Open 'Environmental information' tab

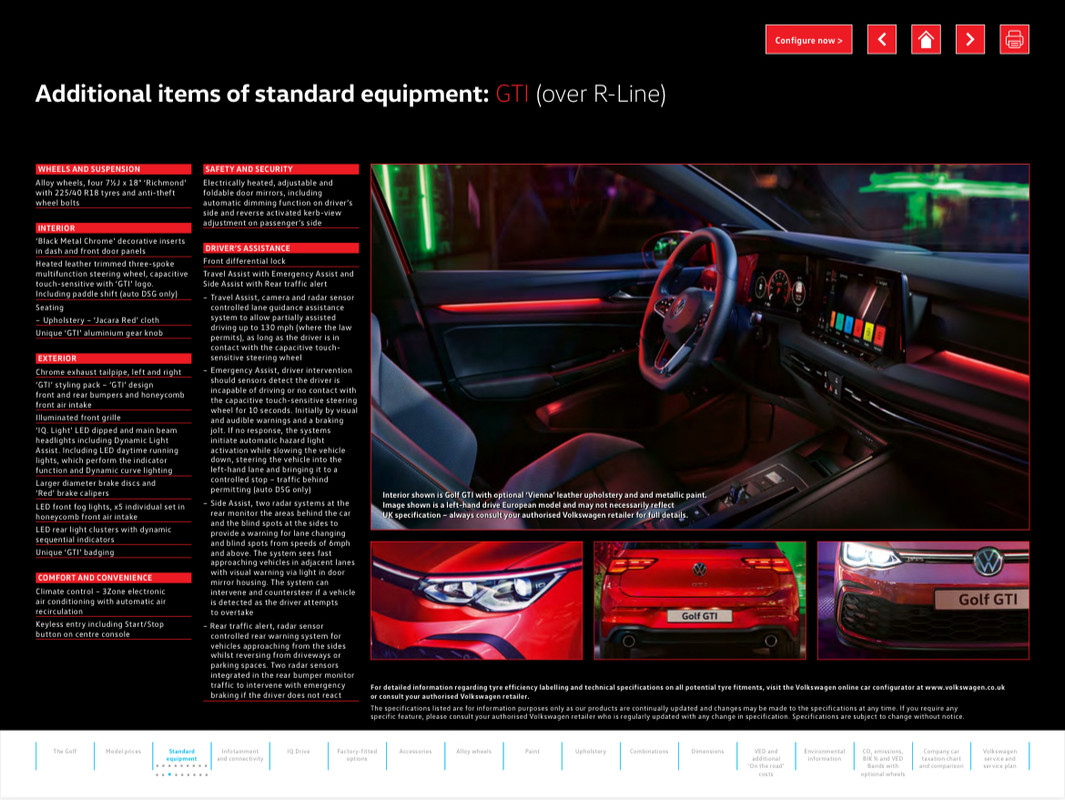pos(824,754)
